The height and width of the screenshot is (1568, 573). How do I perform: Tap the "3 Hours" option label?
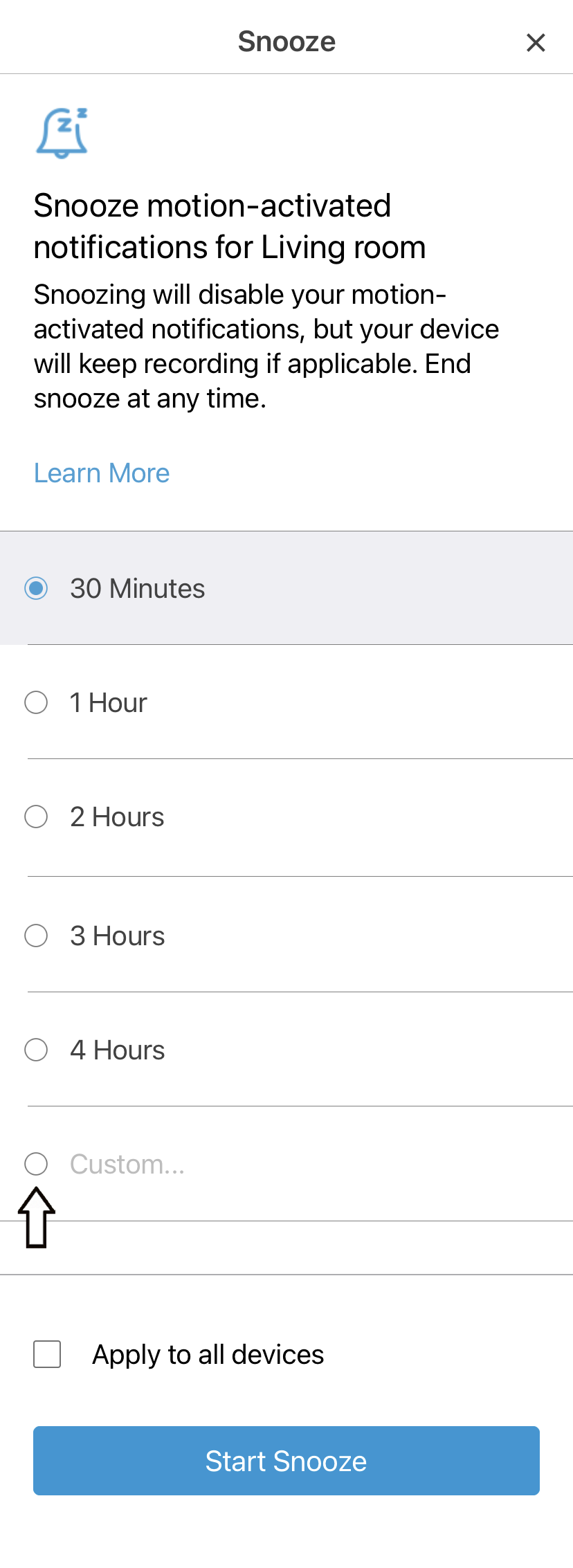click(117, 936)
